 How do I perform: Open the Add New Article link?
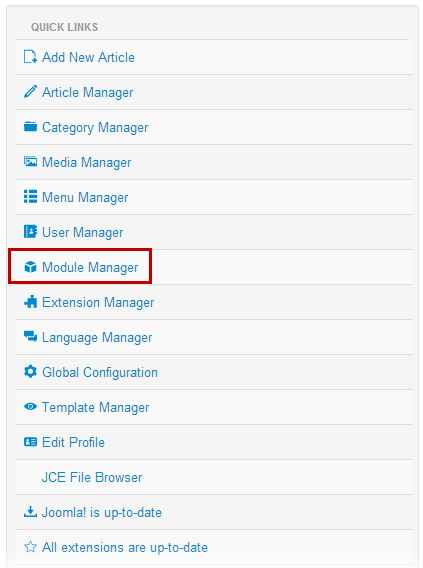[x=88, y=57]
